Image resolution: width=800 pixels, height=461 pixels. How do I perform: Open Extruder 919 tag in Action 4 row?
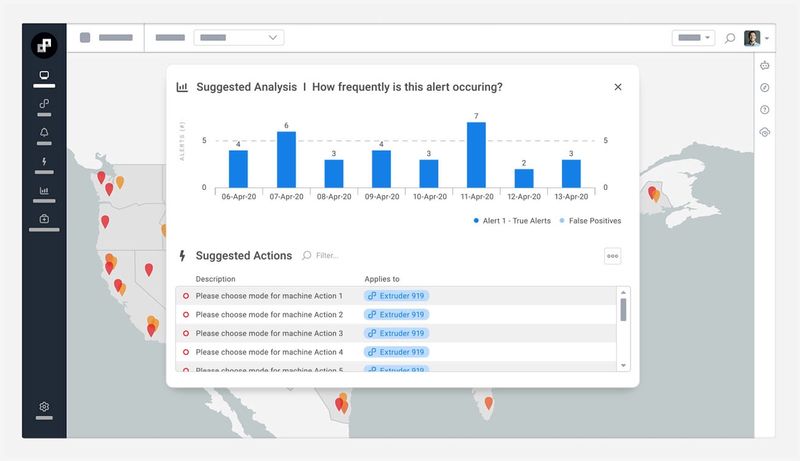point(396,352)
